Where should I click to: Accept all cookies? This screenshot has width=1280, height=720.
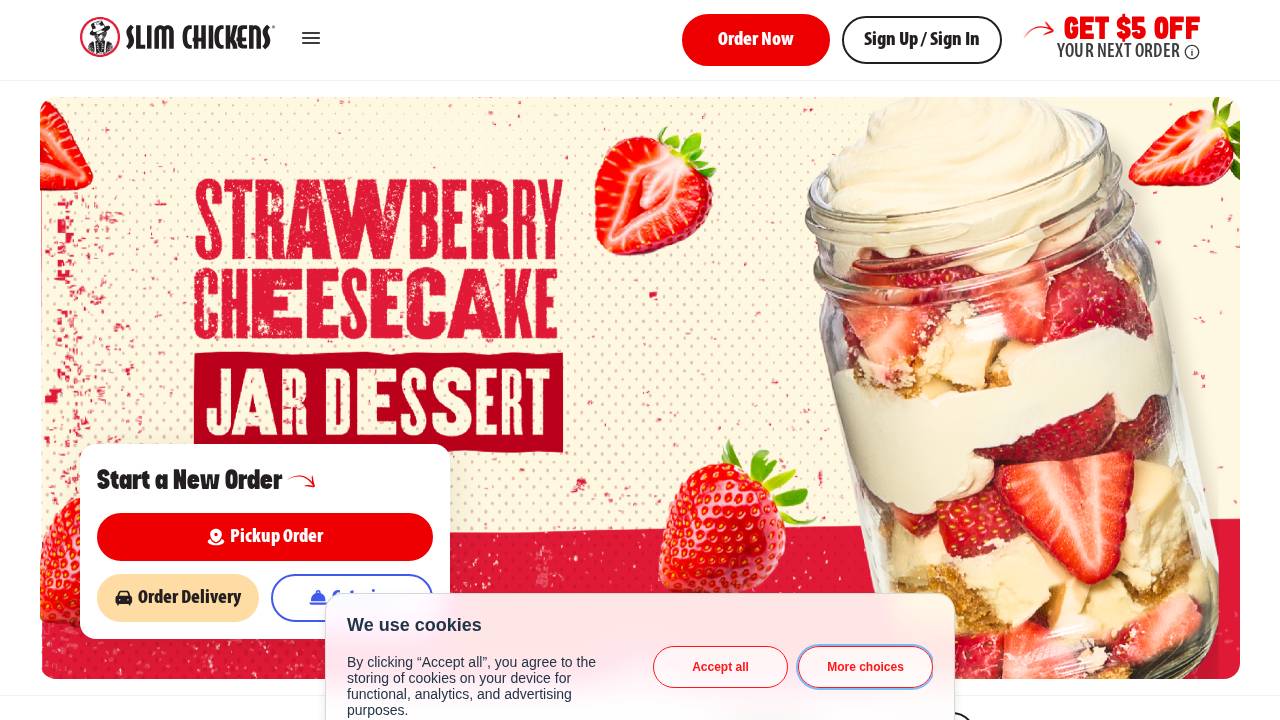[x=720, y=667]
